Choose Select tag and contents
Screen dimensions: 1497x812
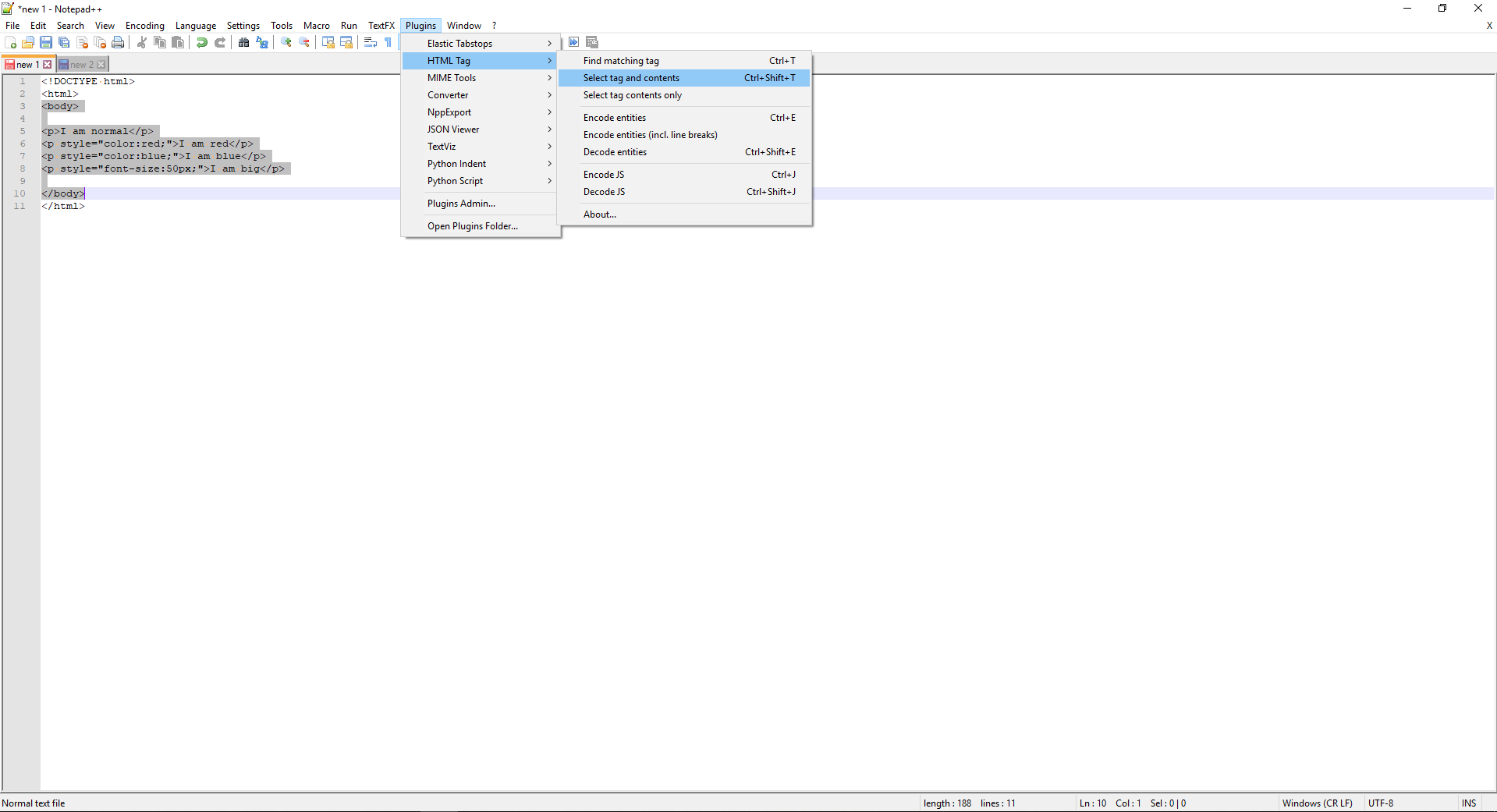[684, 78]
